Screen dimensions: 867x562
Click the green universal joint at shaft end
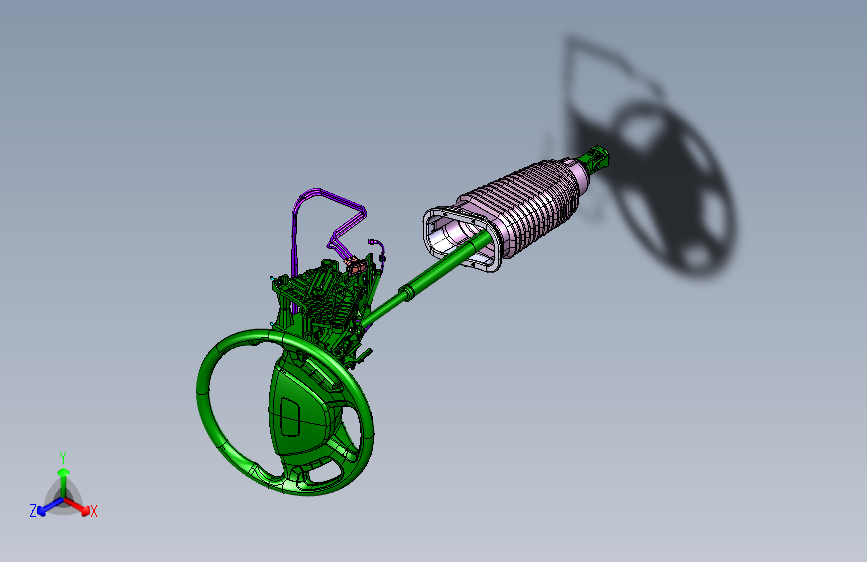click(596, 157)
